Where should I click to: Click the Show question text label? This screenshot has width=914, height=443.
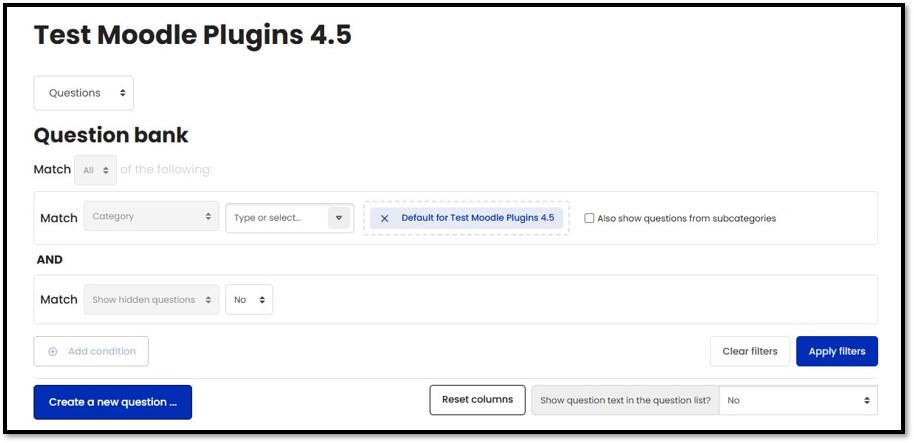click(625, 400)
